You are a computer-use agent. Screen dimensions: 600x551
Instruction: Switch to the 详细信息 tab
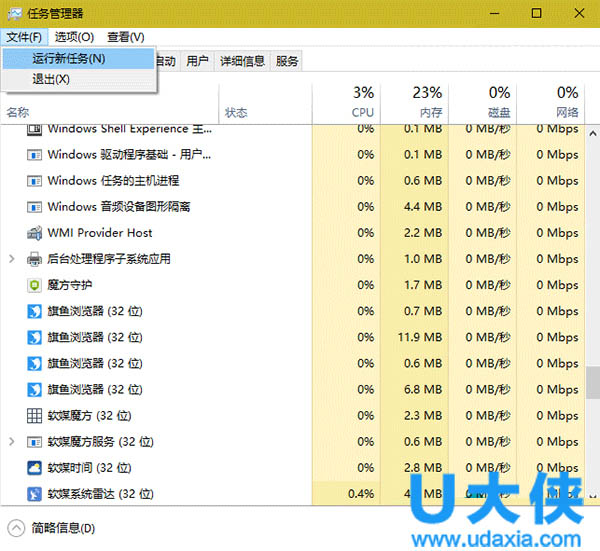[x=242, y=61]
